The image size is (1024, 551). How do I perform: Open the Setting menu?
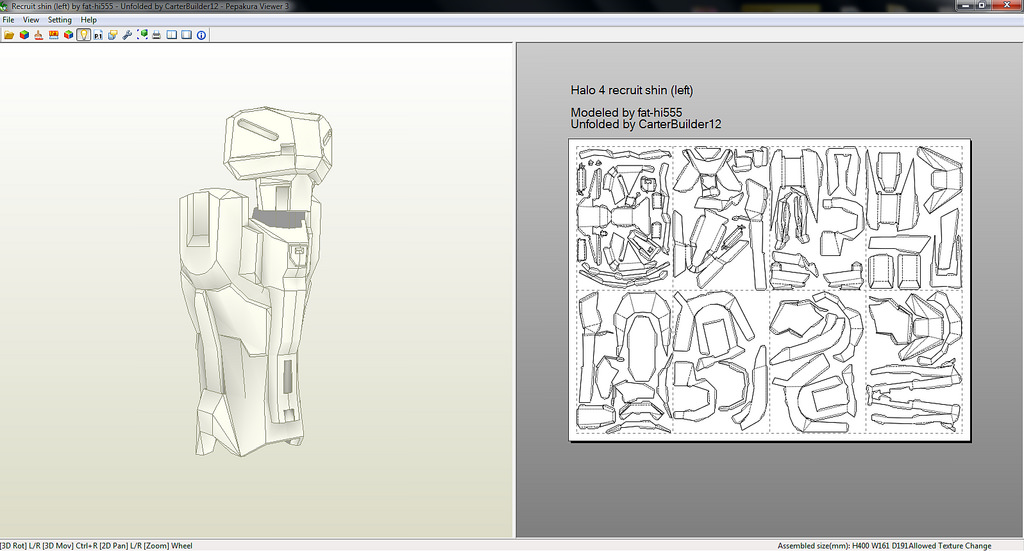(59, 20)
